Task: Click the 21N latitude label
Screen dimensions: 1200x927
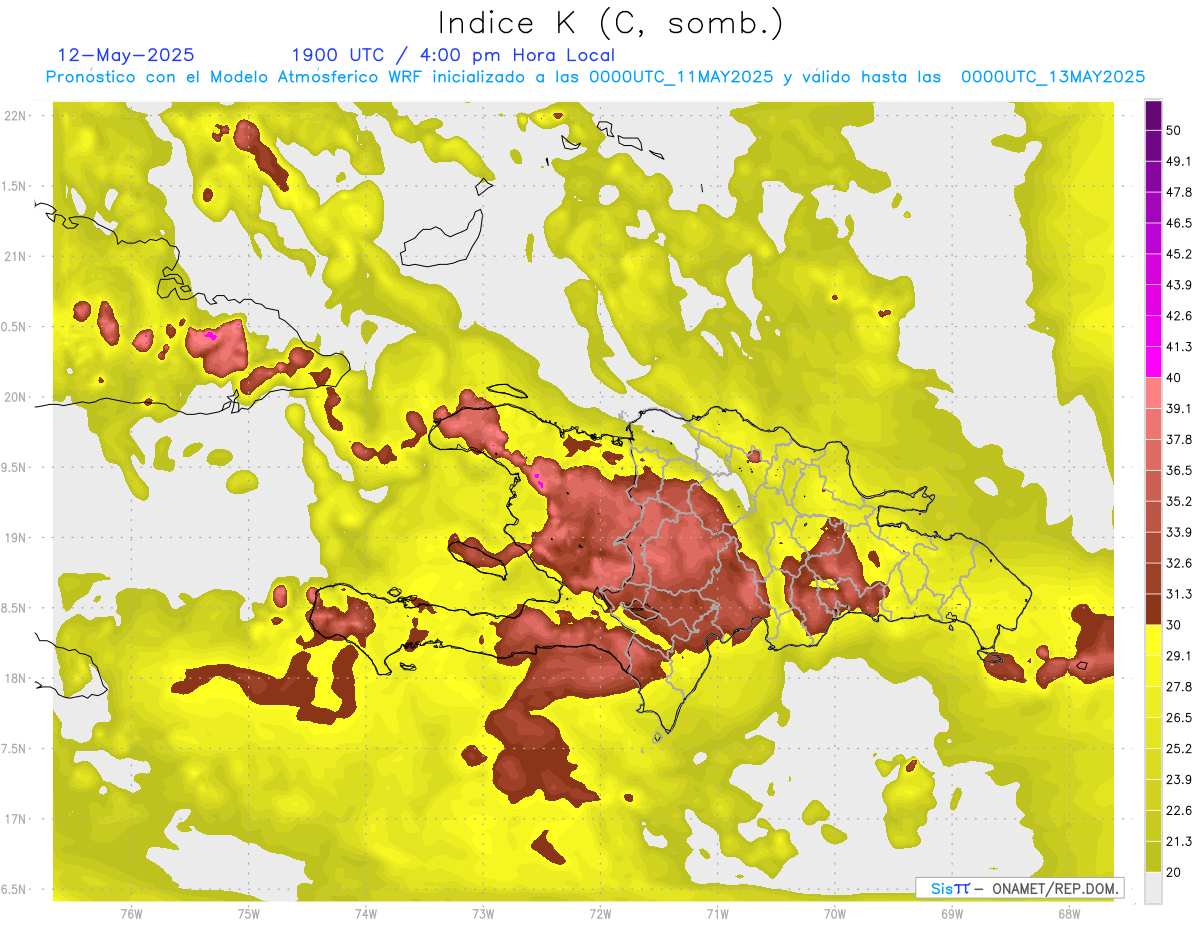Action: pos(15,256)
